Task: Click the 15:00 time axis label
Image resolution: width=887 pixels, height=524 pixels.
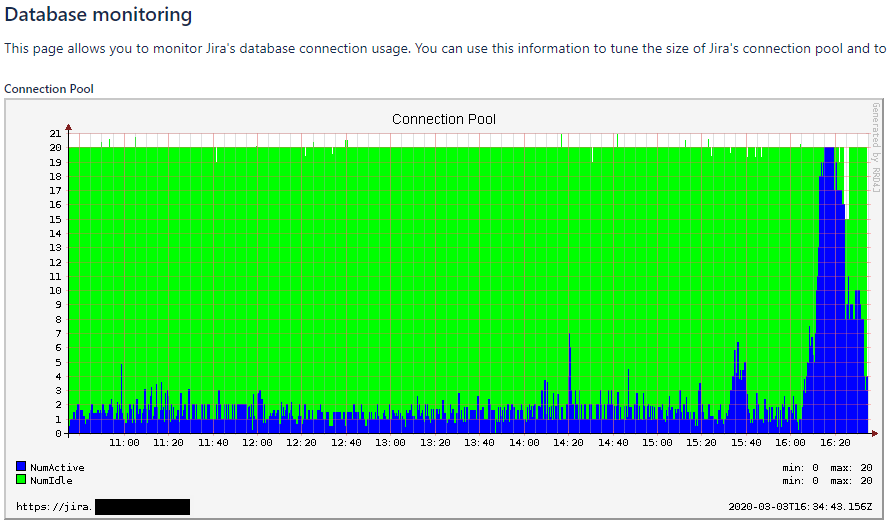Action: [657, 443]
